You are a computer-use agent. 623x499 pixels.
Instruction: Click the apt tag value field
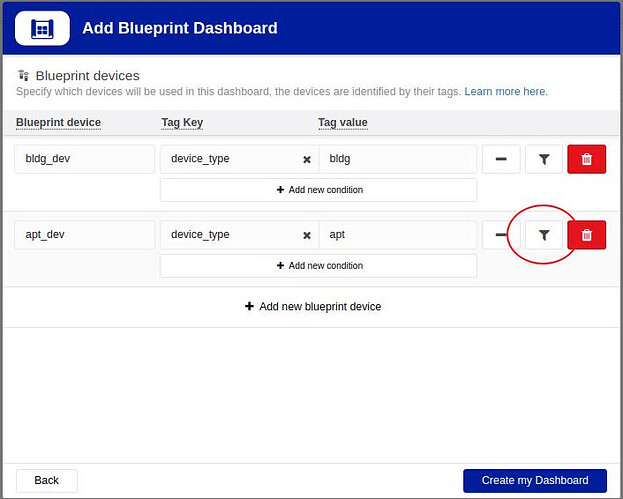pos(397,235)
